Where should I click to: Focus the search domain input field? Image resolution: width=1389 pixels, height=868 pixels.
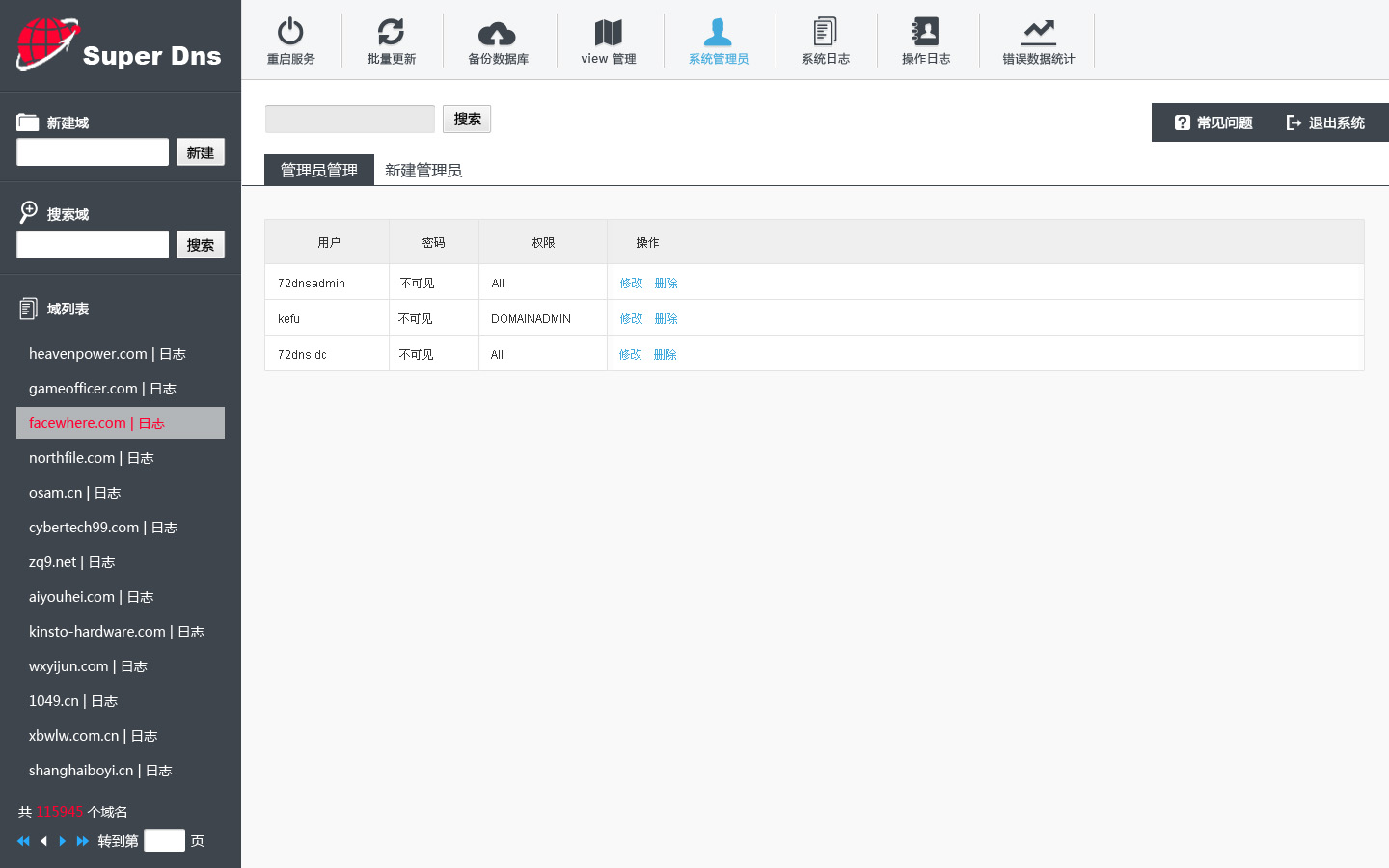tap(93, 245)
